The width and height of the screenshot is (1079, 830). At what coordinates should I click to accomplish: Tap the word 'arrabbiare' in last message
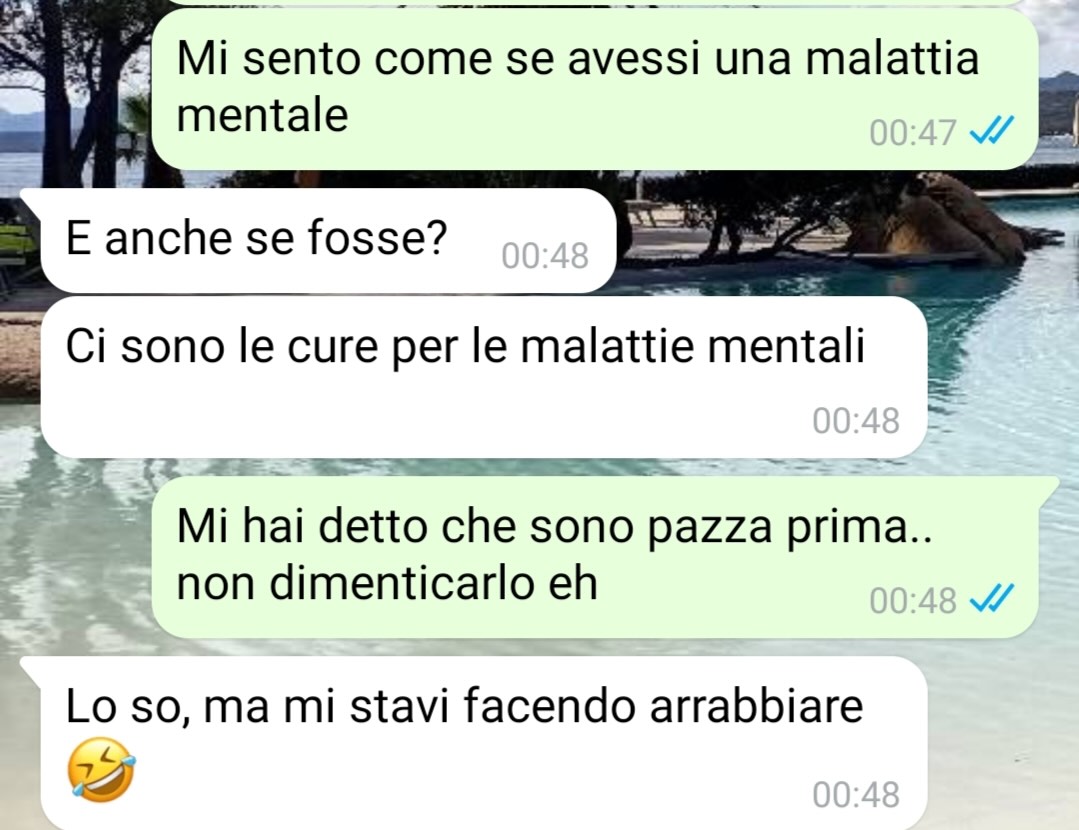(756, 707)
